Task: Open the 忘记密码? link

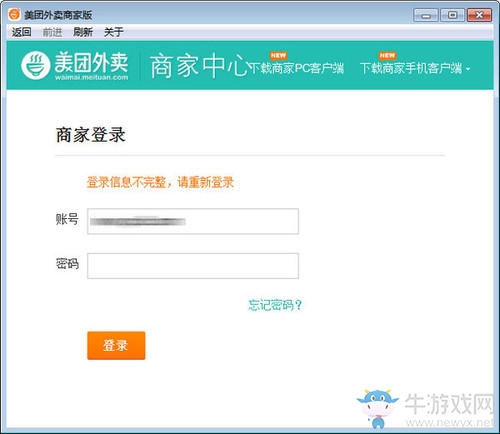Action: [x=275, y=305]
